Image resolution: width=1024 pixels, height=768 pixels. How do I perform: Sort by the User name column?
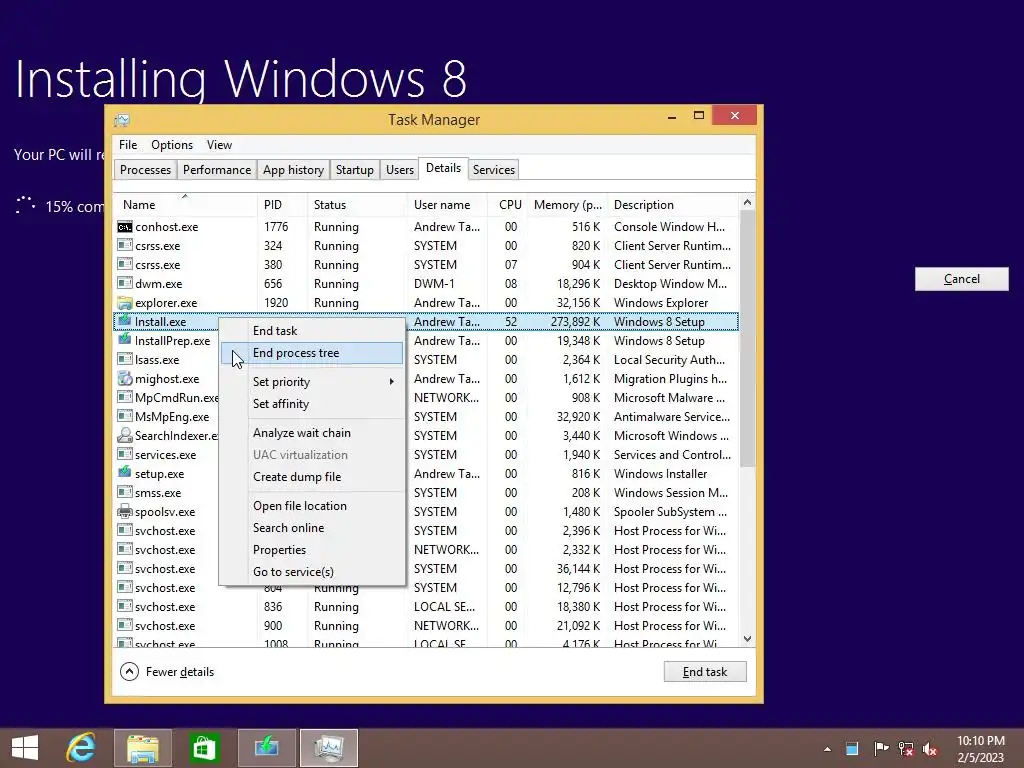[447, 204]
